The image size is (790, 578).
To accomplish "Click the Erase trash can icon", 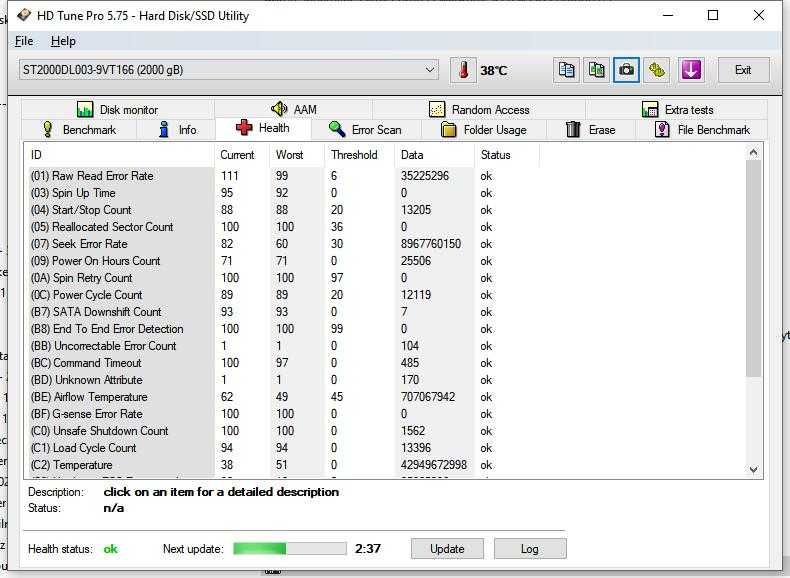I will pyautogui.click(x=573, y=130).
